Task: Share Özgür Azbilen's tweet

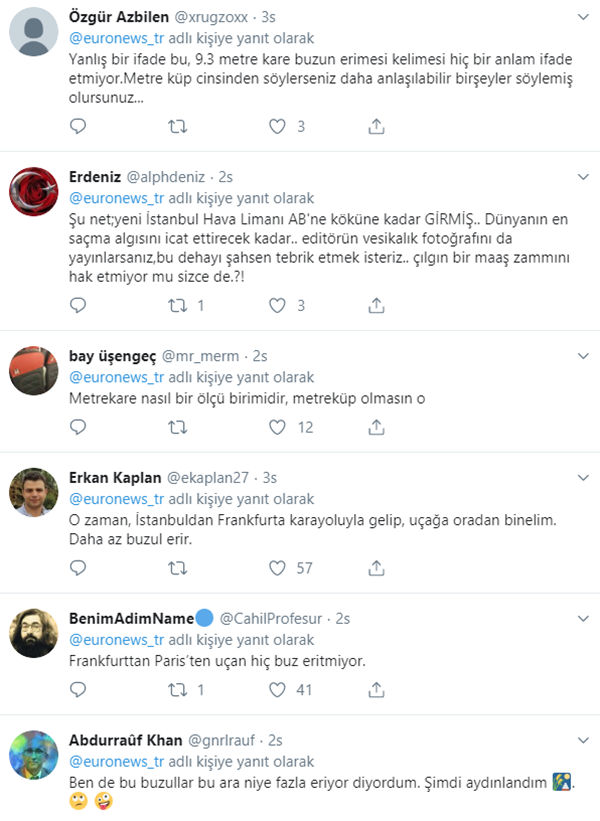Action: pyautogui.click(x=376, y=127)
